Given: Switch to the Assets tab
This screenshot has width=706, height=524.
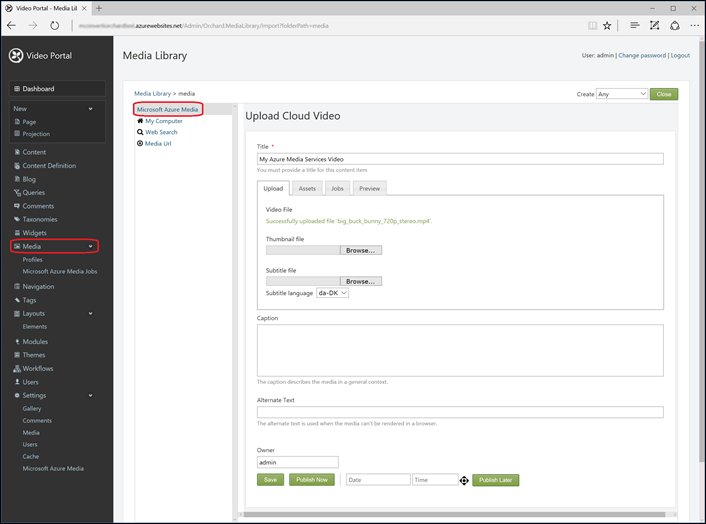Looking at the screenshot, I should coord(307,188).
